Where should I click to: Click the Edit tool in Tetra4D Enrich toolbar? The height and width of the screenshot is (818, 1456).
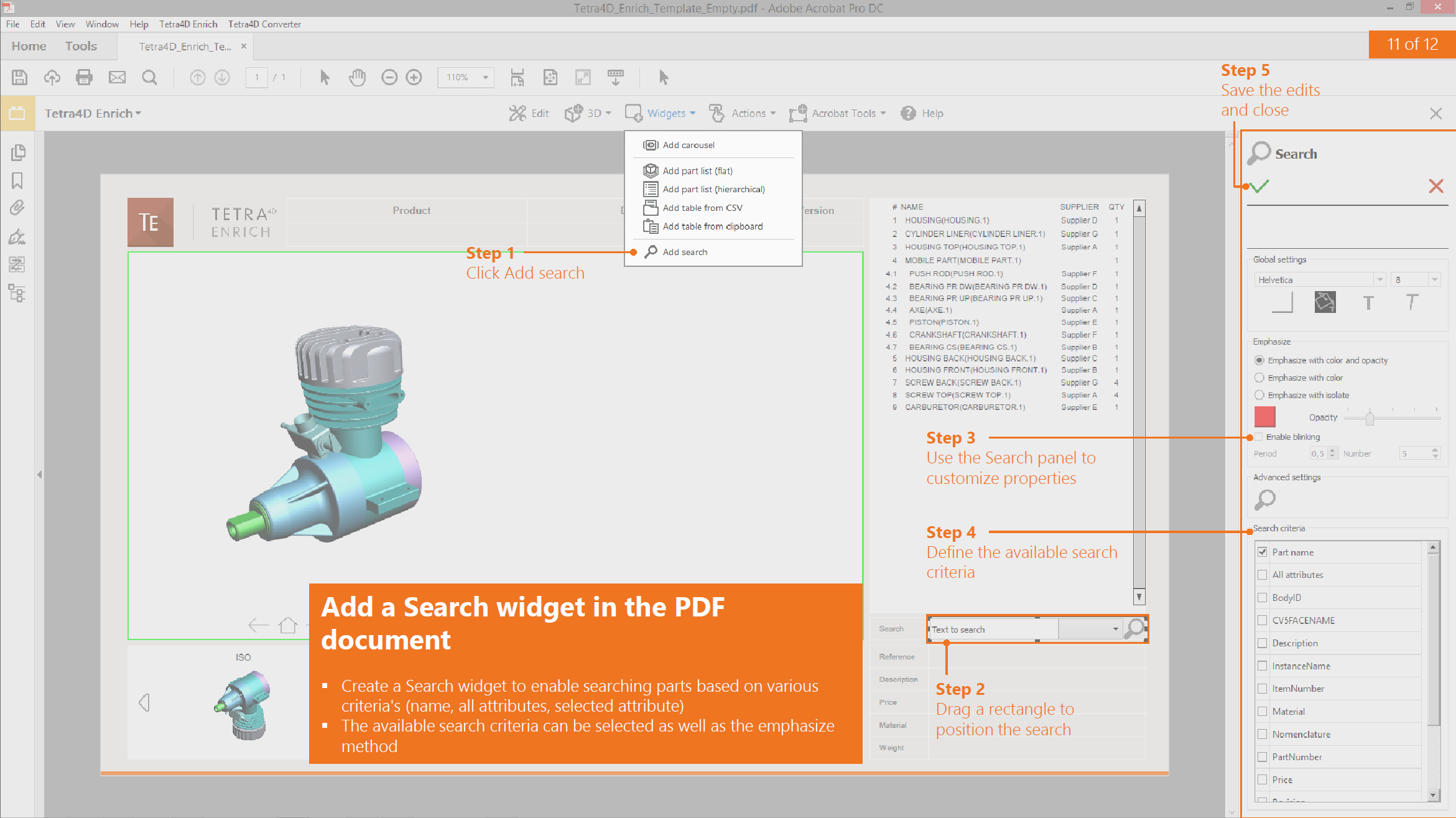[x=529, y=113]
